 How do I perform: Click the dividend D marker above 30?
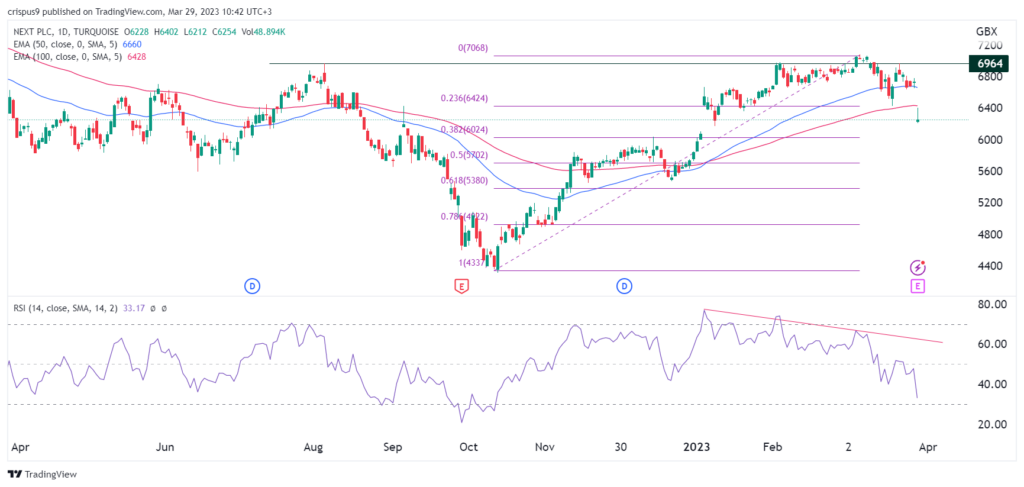click(x=624, y=285)
